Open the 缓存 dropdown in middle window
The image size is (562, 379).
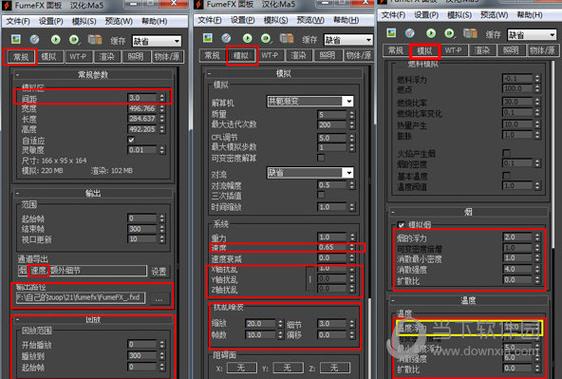coord(348,40)
